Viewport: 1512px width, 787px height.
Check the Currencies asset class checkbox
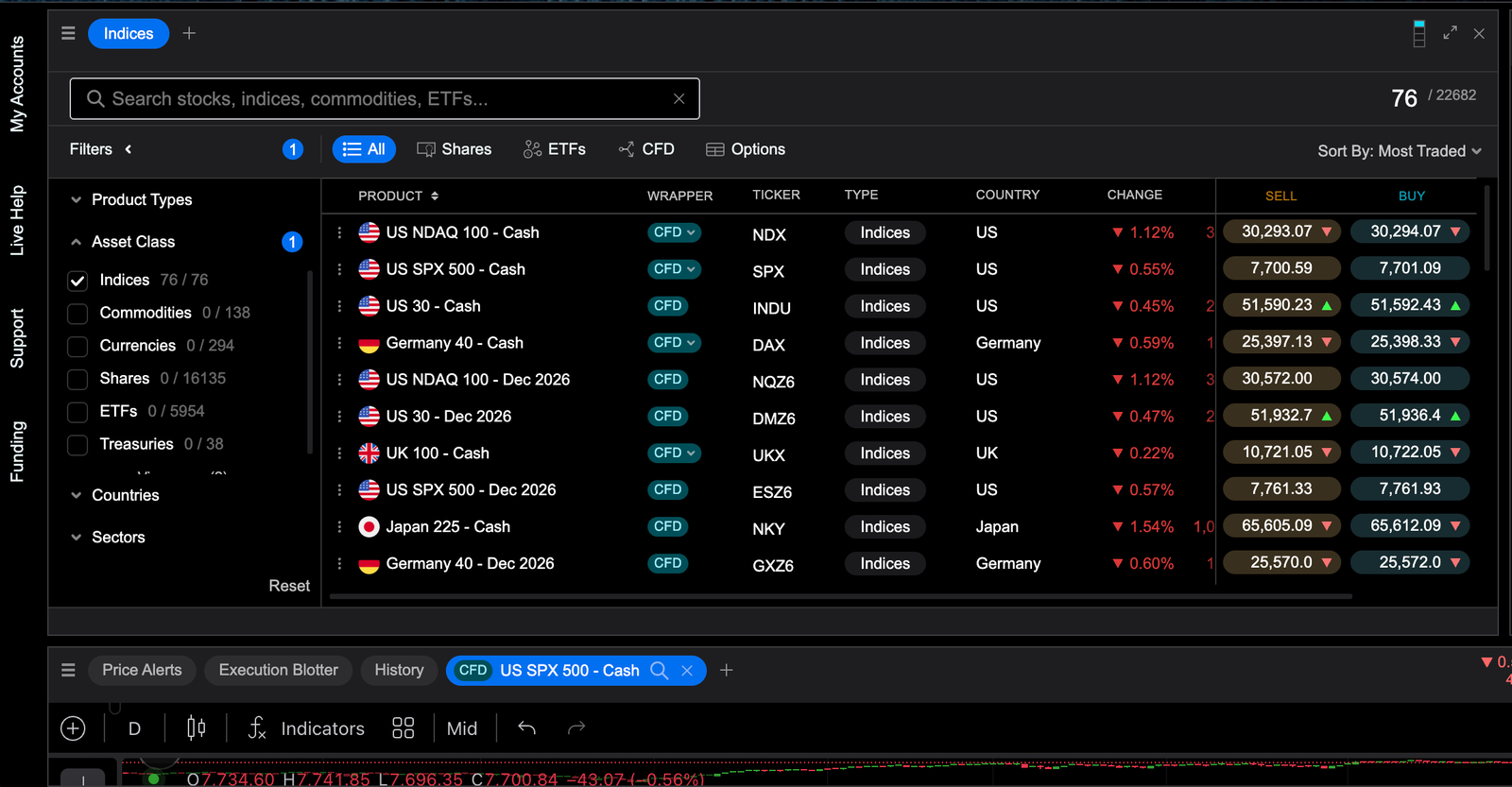pyautogui.click(x=77, y=347)
